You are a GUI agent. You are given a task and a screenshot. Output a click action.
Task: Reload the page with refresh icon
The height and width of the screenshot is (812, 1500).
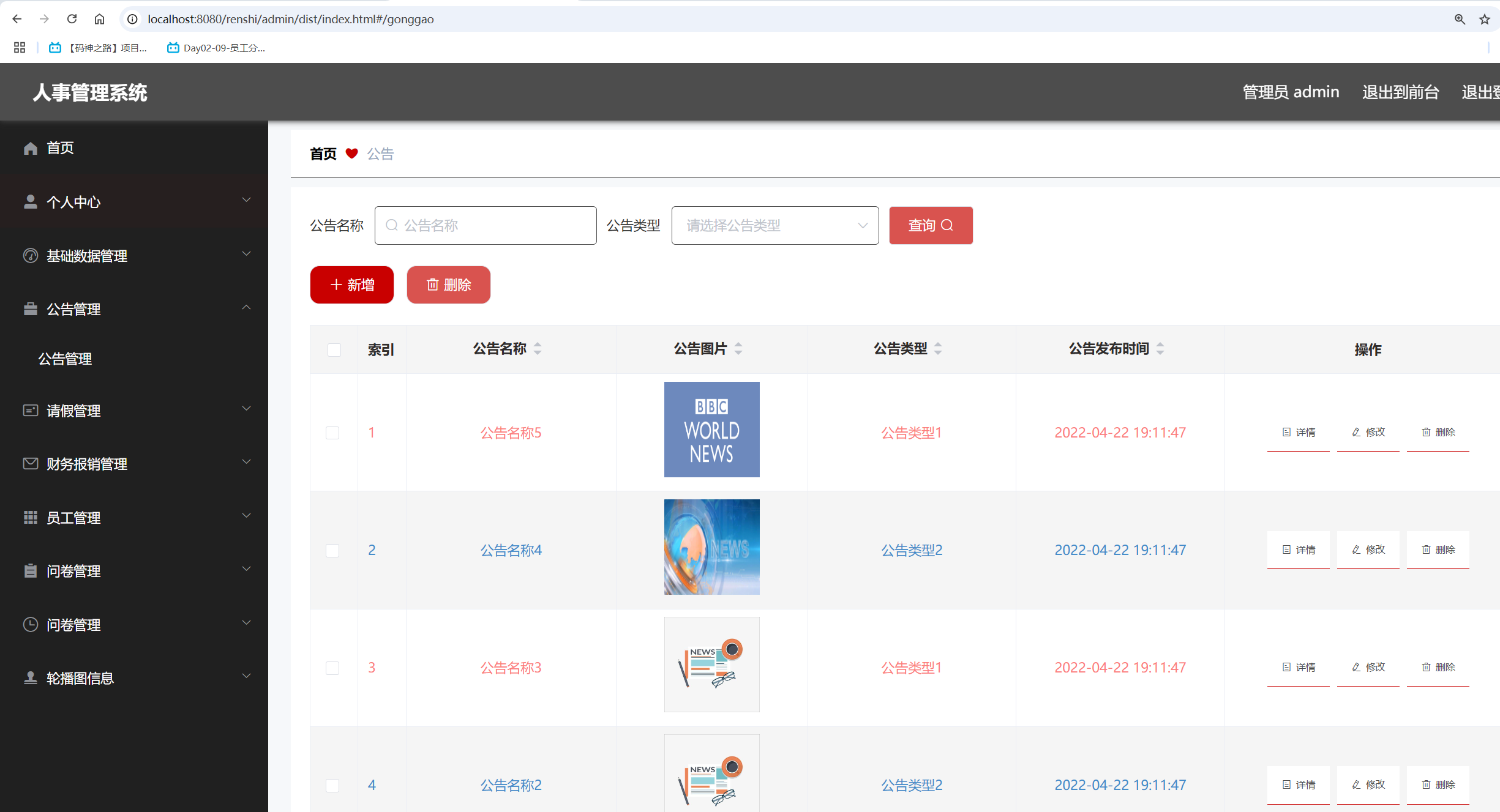72,19
